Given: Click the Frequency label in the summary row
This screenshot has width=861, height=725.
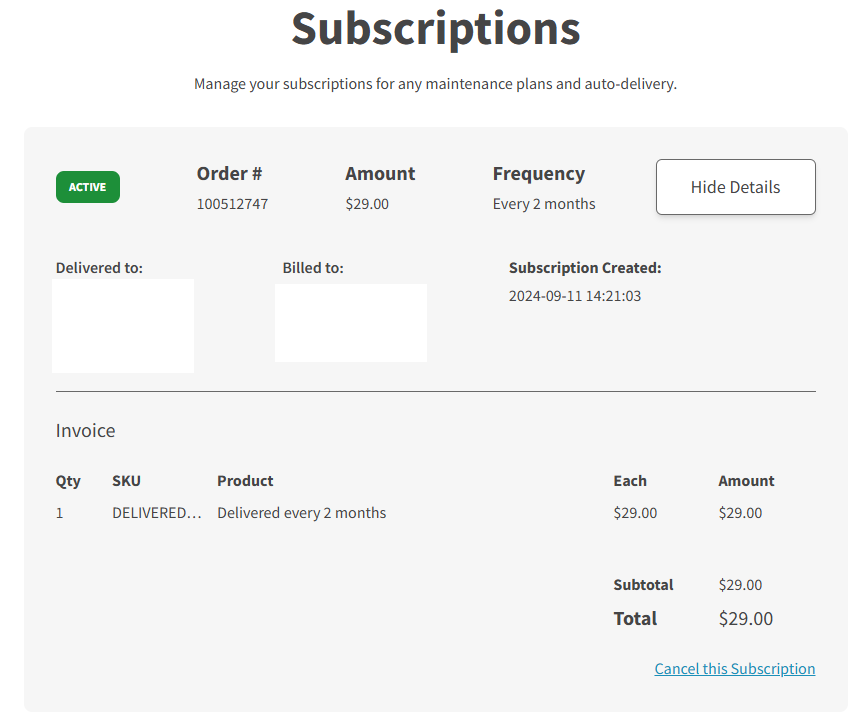Looking at the screenshot, I should coord(538,174).
